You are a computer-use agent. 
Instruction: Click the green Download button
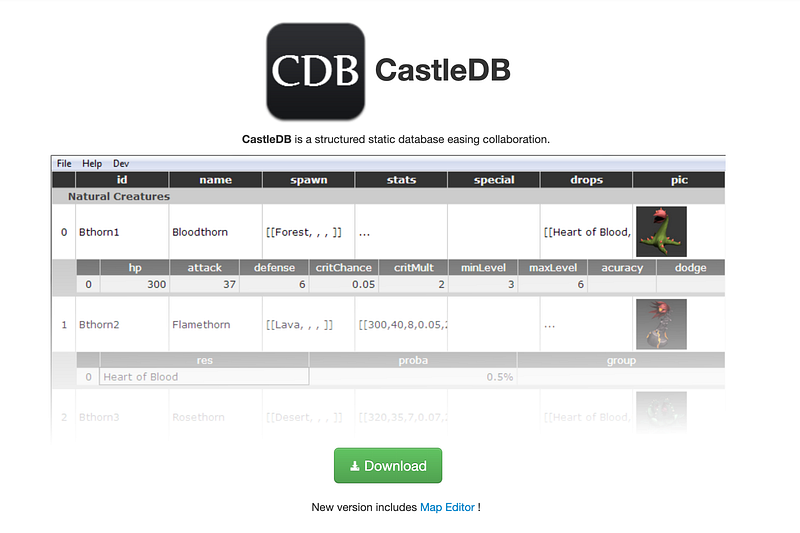[388, 466]
